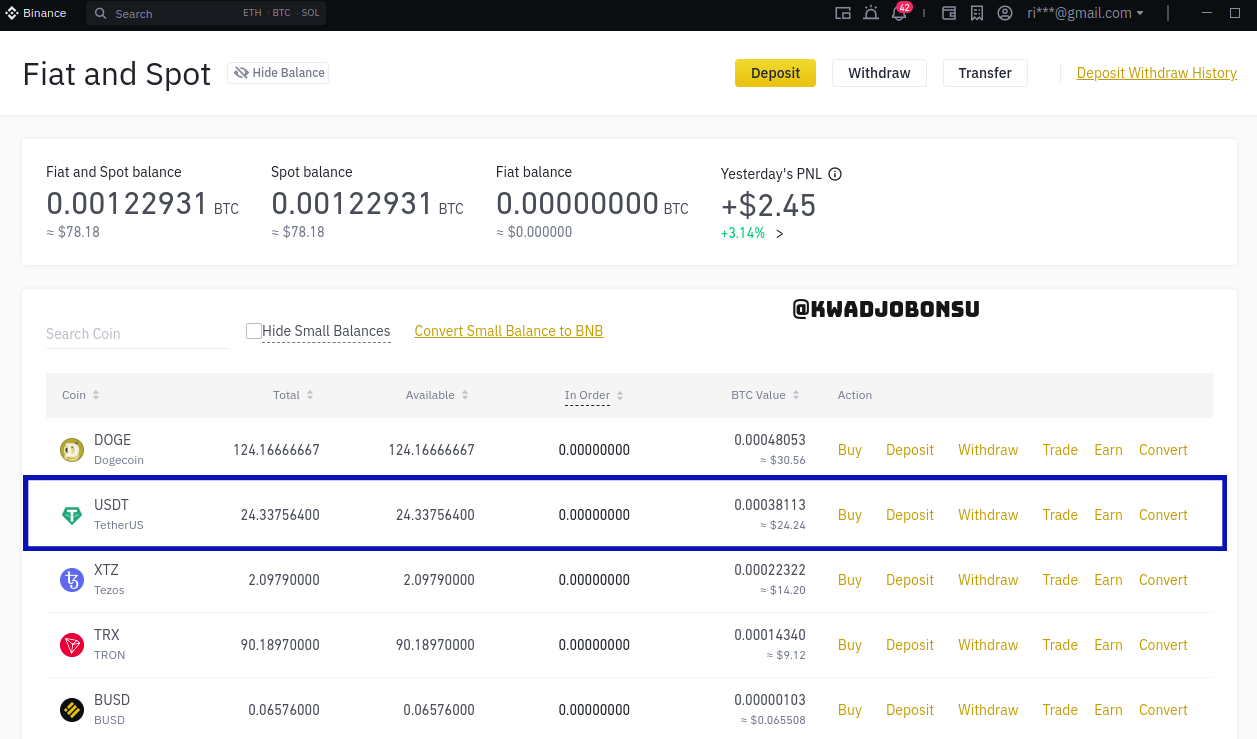Open PNL details arrow next to +3.14%
This screenshot has width=1257, height=739.
tap(780, 234)
